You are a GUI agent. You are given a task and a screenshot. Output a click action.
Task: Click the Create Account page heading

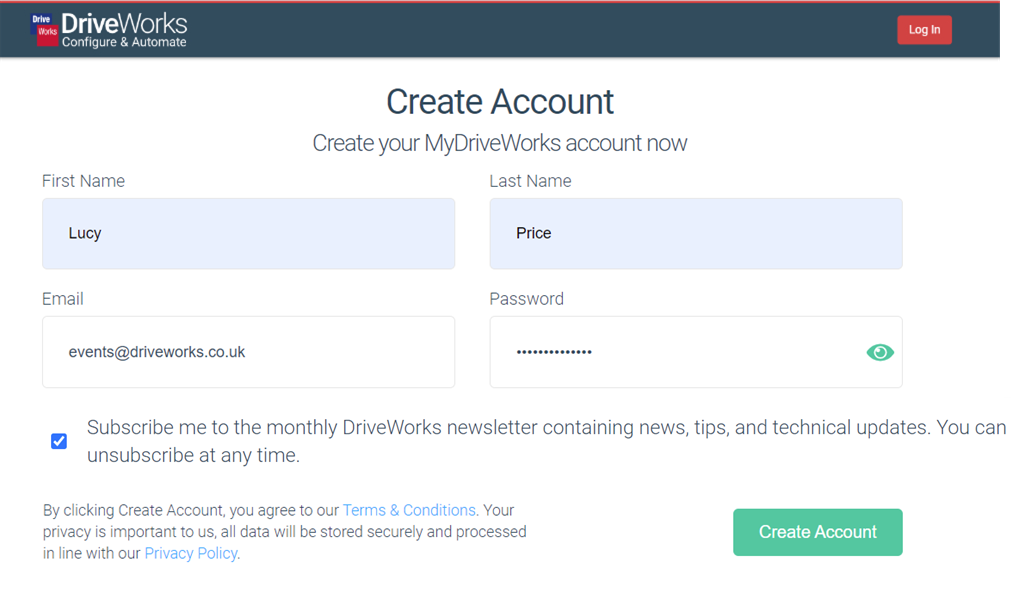(500, 102)
